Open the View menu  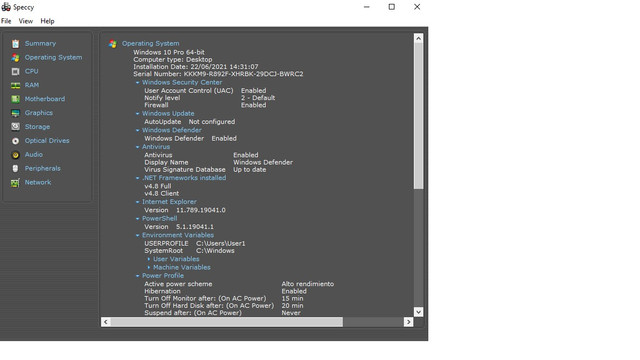26,21
